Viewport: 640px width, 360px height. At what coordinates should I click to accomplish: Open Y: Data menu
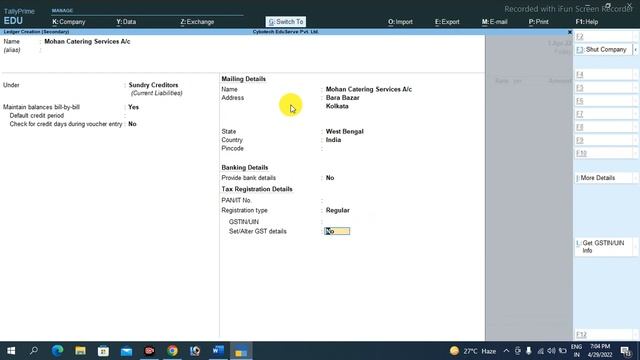pos(126,22)
